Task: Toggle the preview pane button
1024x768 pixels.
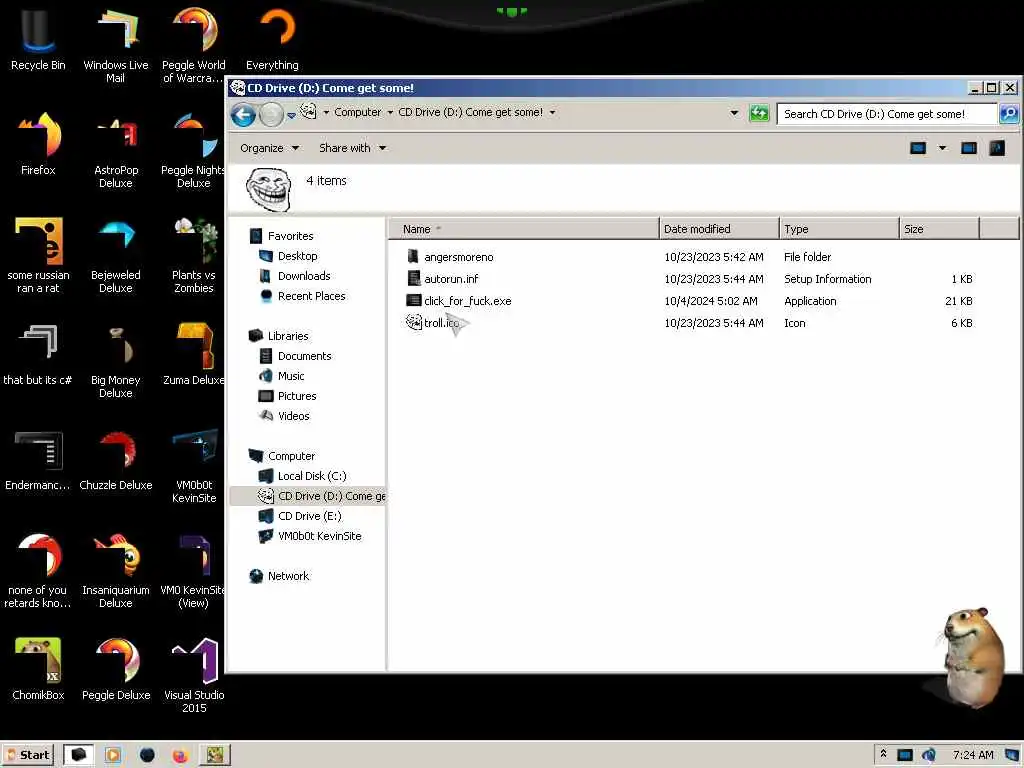Action: (x=968, y=148)
